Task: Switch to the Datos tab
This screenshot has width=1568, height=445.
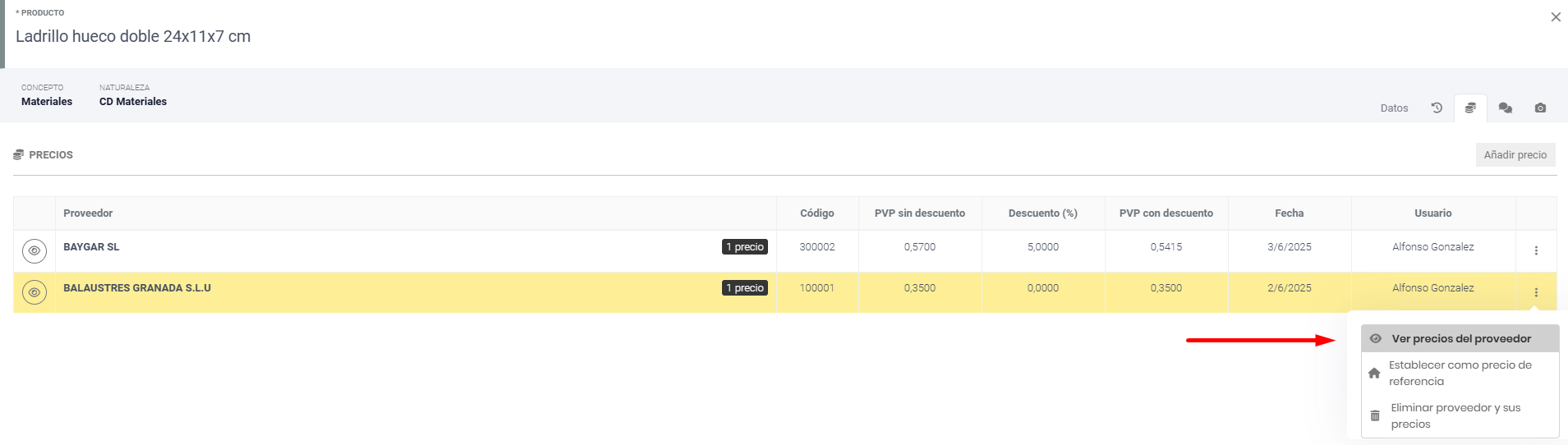Action: [x=1394, y=108]
